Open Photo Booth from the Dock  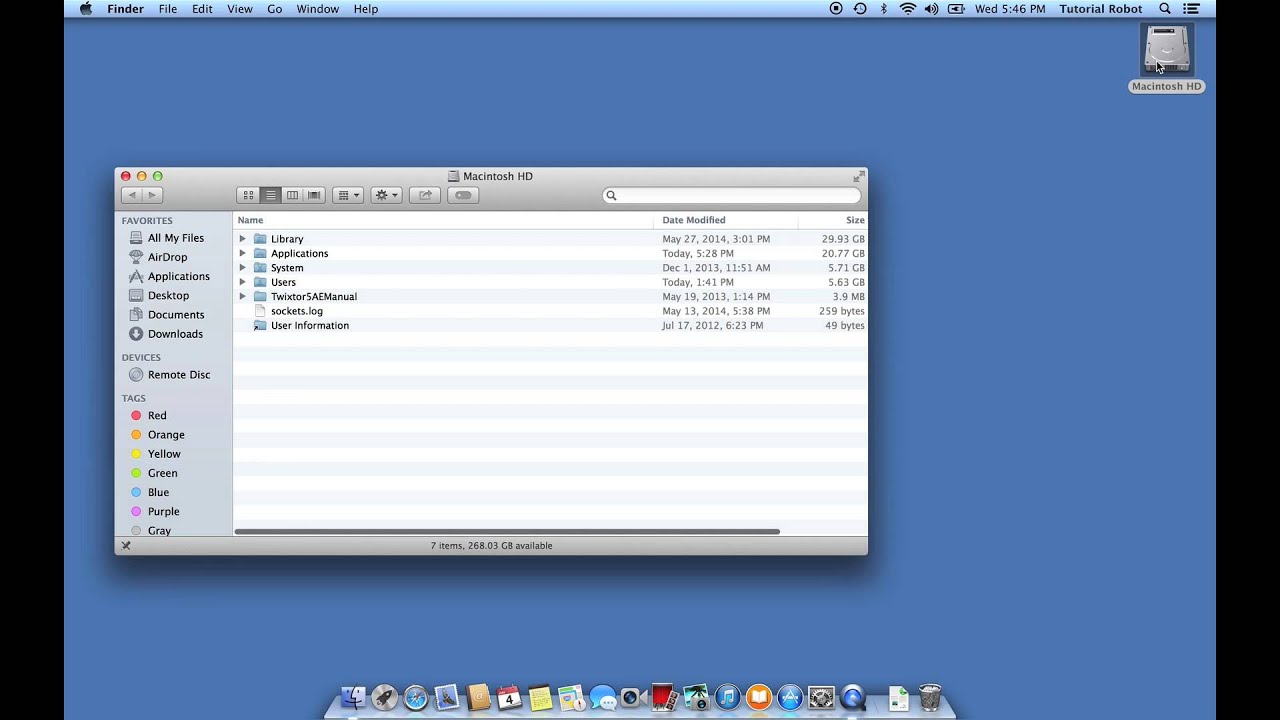click(664, 697)
